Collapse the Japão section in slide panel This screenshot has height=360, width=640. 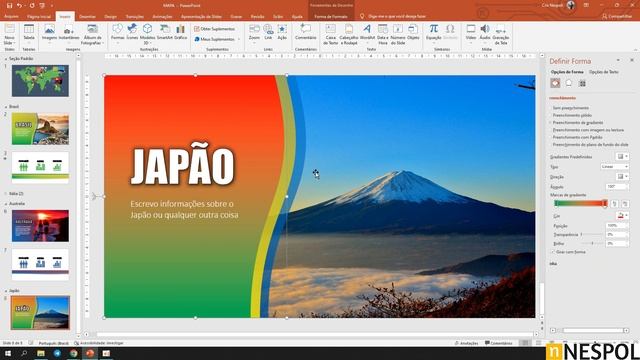click(6, 291)
